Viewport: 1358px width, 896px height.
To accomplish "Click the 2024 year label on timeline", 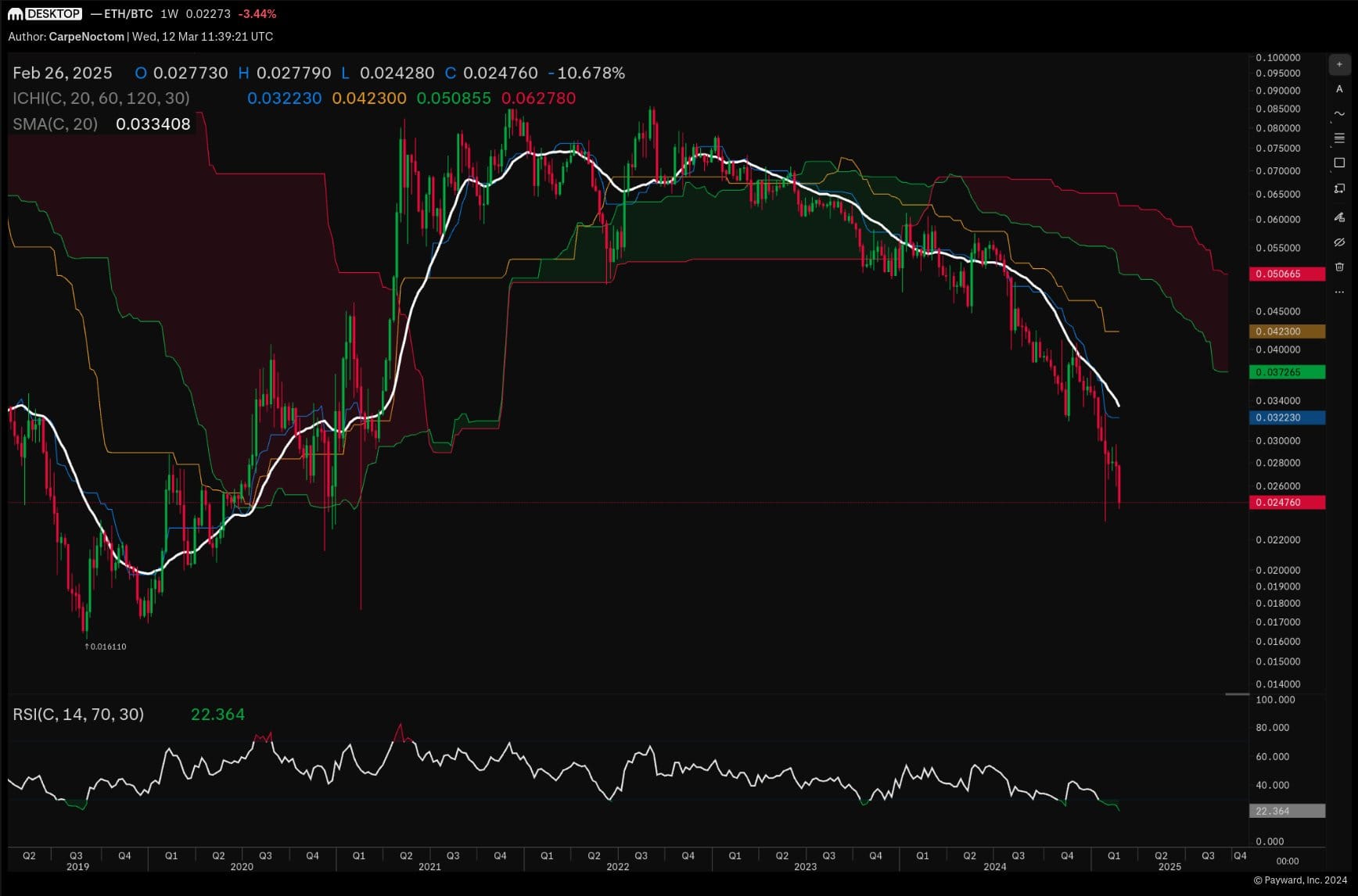I will (995, 866).
